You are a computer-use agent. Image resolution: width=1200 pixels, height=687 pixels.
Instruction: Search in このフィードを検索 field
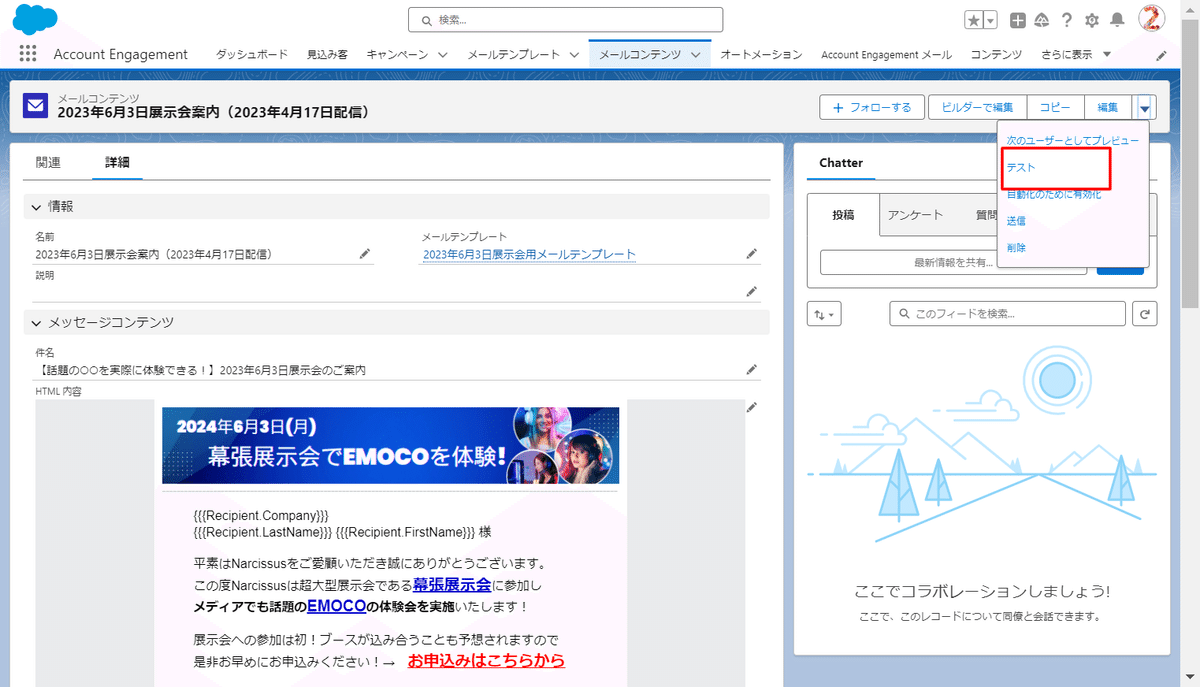coord(1008,314)
